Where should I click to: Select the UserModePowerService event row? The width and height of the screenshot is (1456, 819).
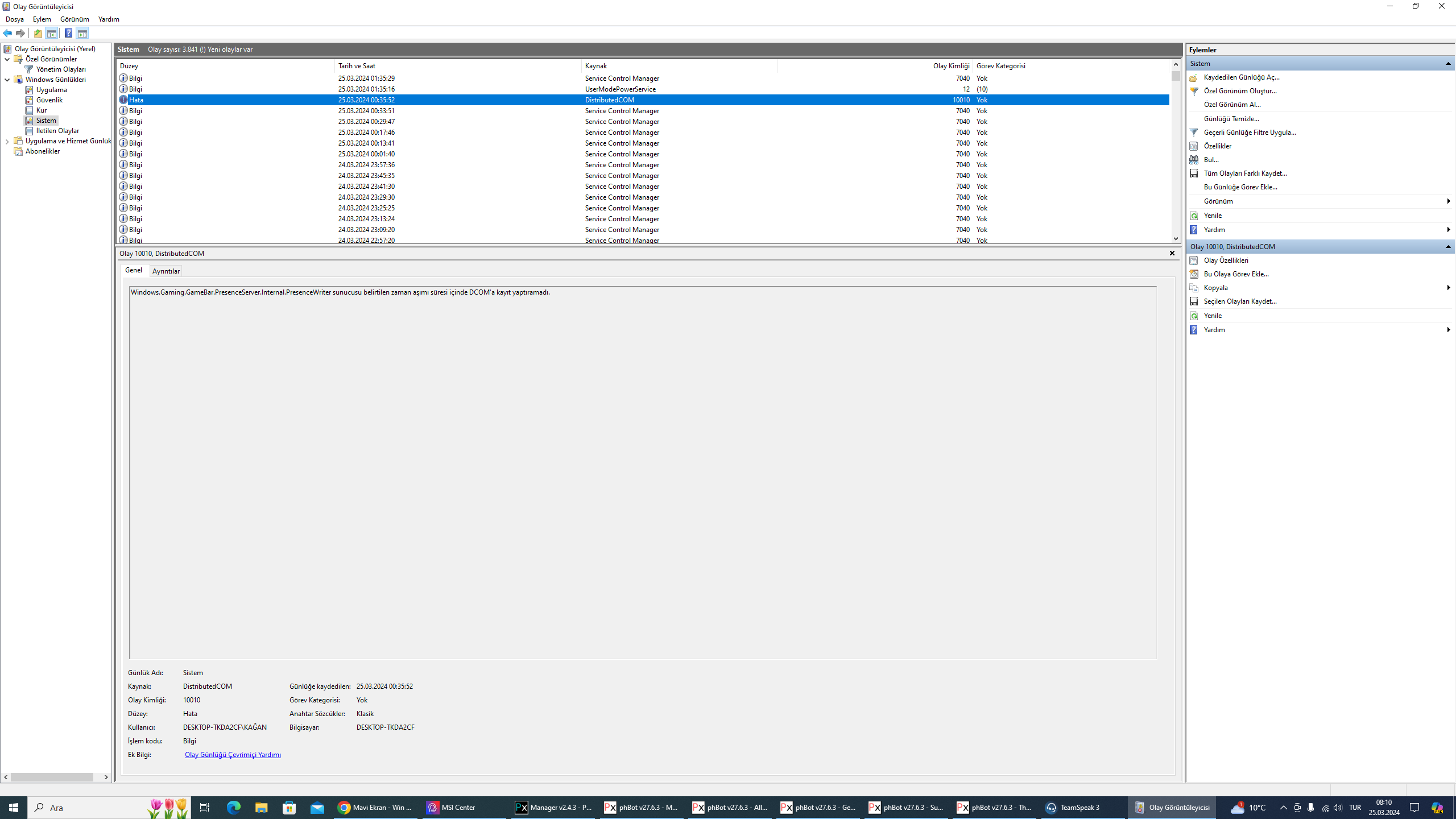tap(643, 89)
